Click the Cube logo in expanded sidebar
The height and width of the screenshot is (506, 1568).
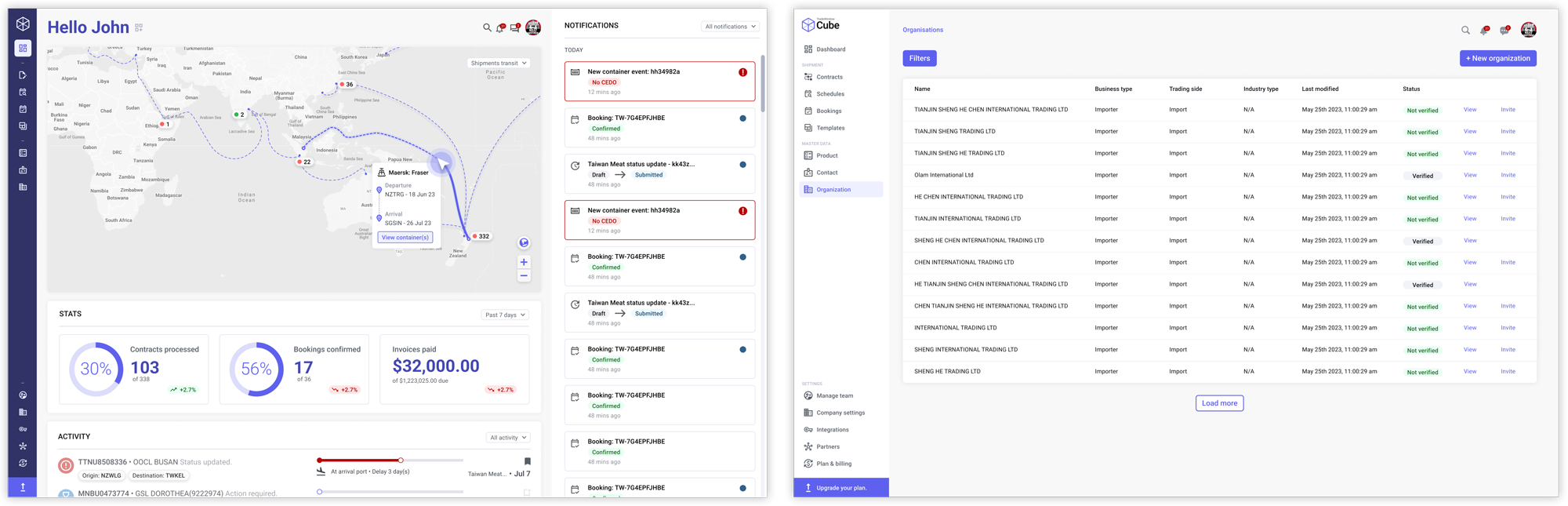820,25
